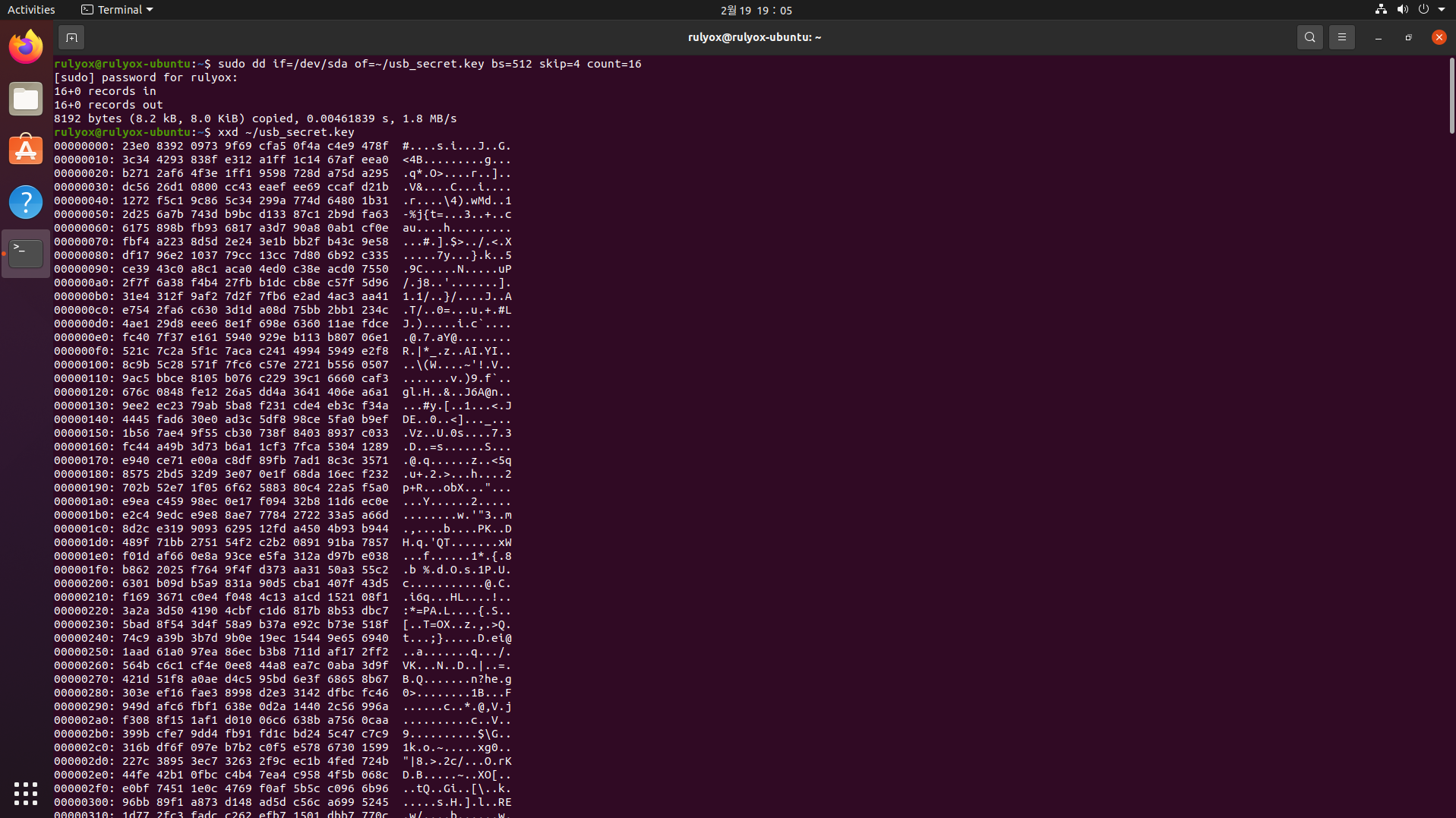Open Firefox from the dock

click(x=26, y=47)
